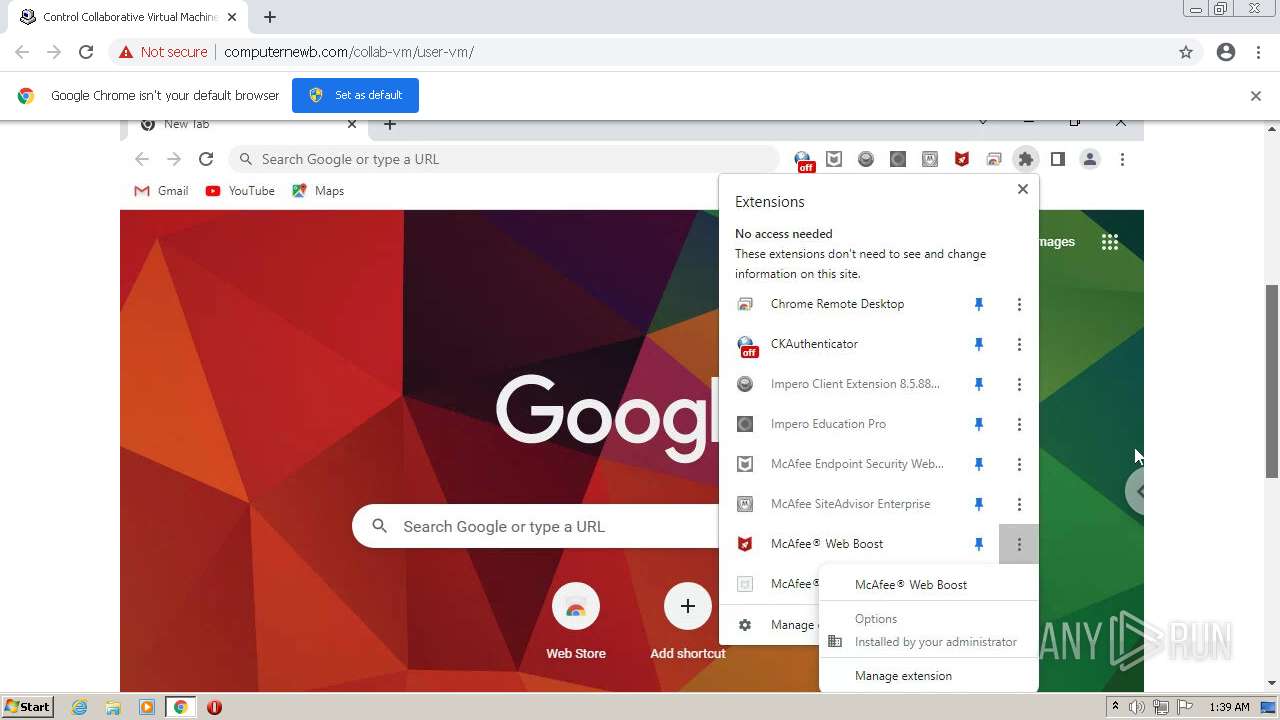
Task: Reload the inner New Tab page
Action: click(206, 159)
